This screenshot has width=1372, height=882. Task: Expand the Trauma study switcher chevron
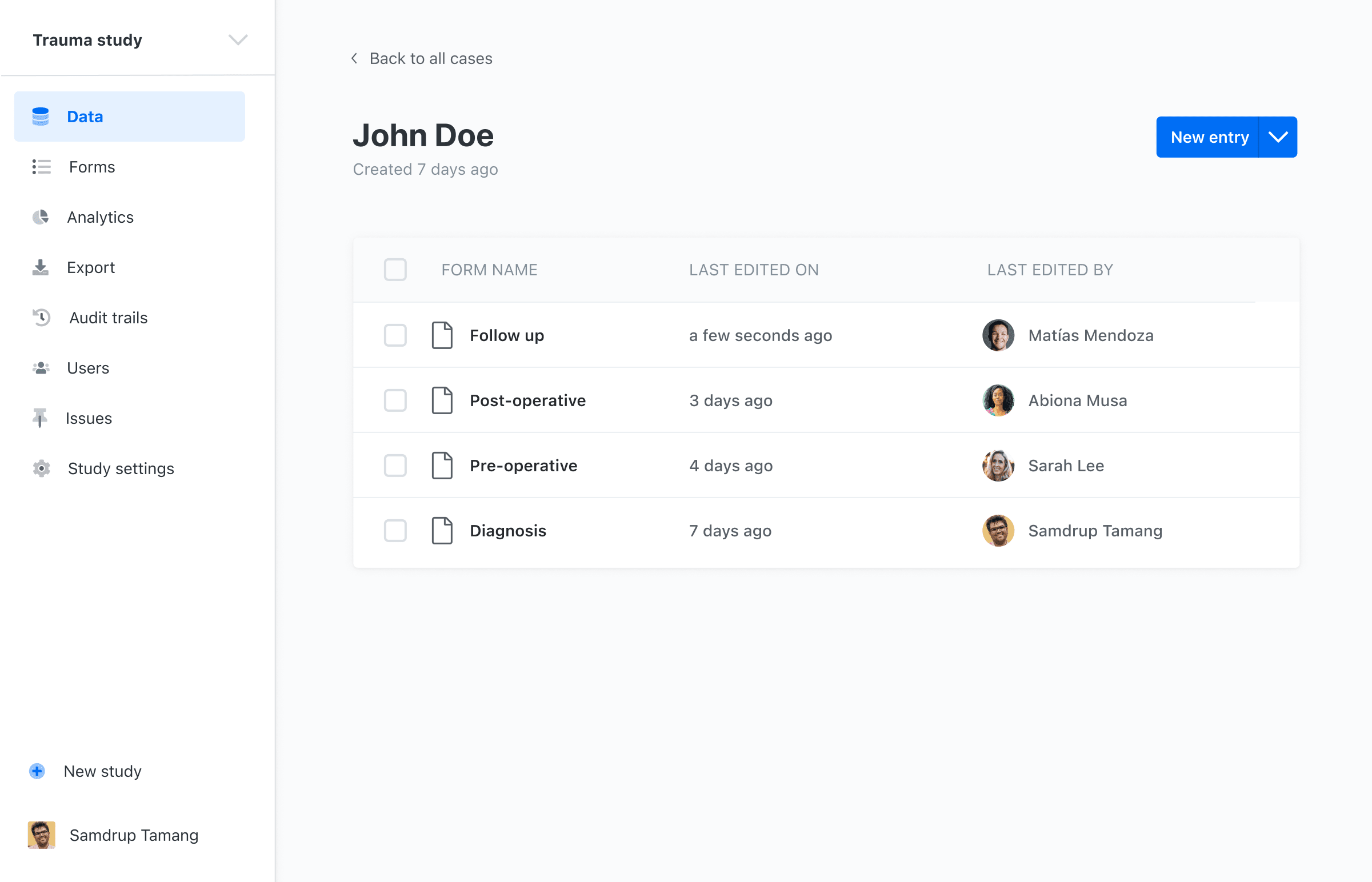point(238,39)
